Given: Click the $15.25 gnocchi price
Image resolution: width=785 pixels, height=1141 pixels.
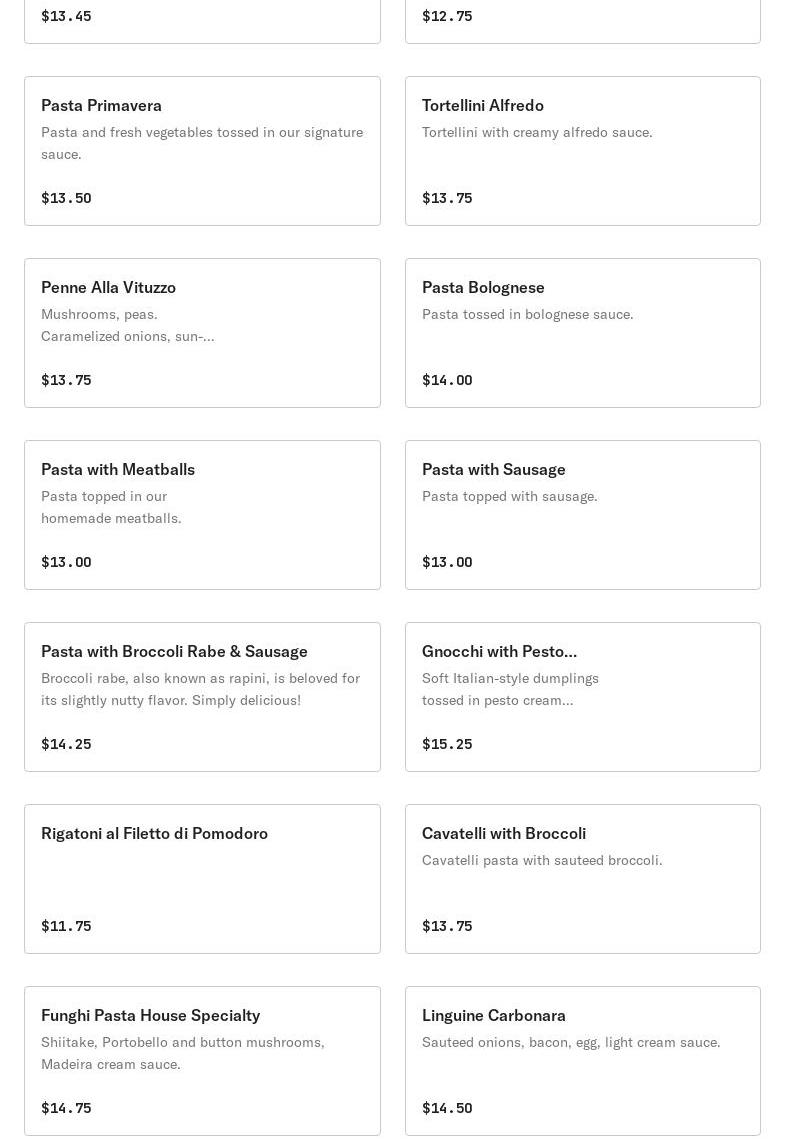Looking at the screenshot, I should click(x=447, y=744).
